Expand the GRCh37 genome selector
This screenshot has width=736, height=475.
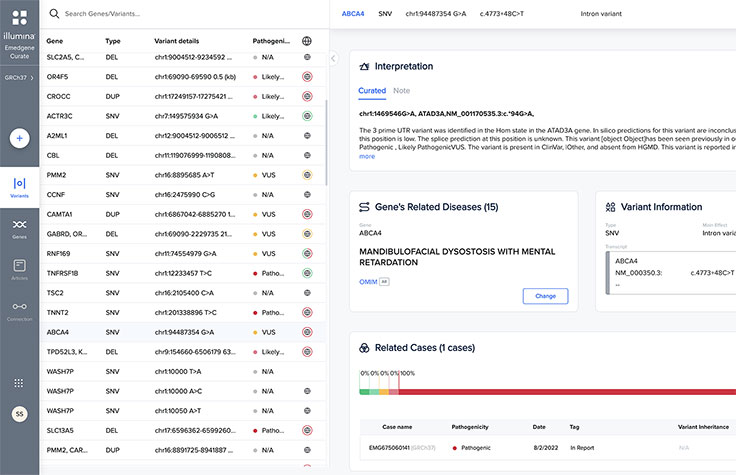pyautogui.click(x=19, y=77)
